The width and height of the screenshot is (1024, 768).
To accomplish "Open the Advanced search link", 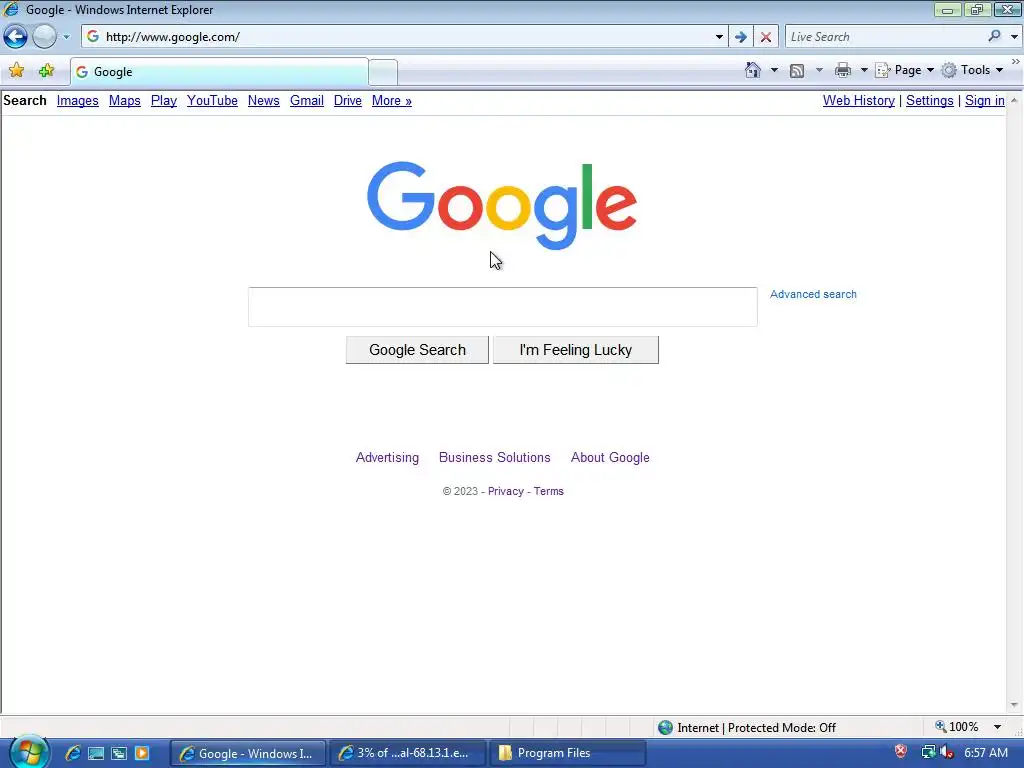I will click(x=813, y=295).
